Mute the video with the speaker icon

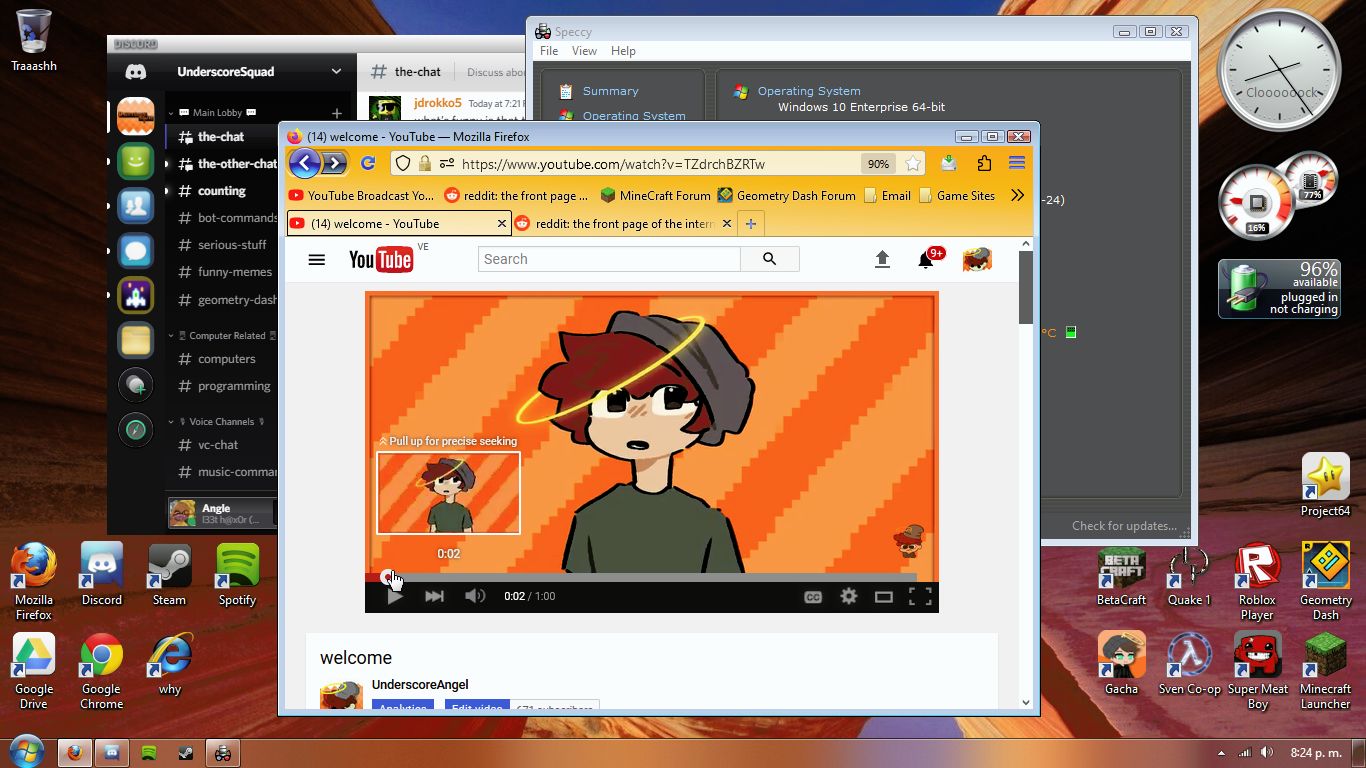(x=476, y=595)
